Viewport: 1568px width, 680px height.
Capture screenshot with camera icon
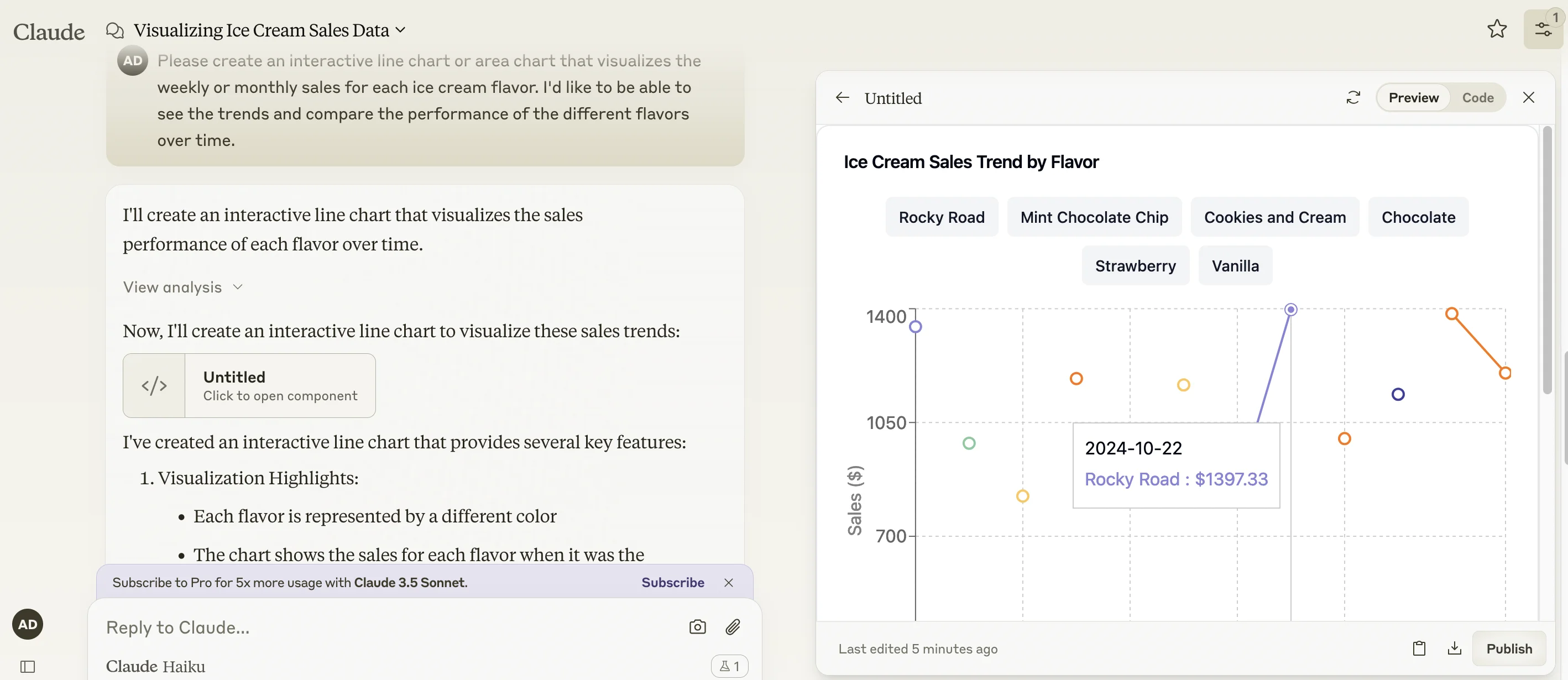tap(698, 627)
